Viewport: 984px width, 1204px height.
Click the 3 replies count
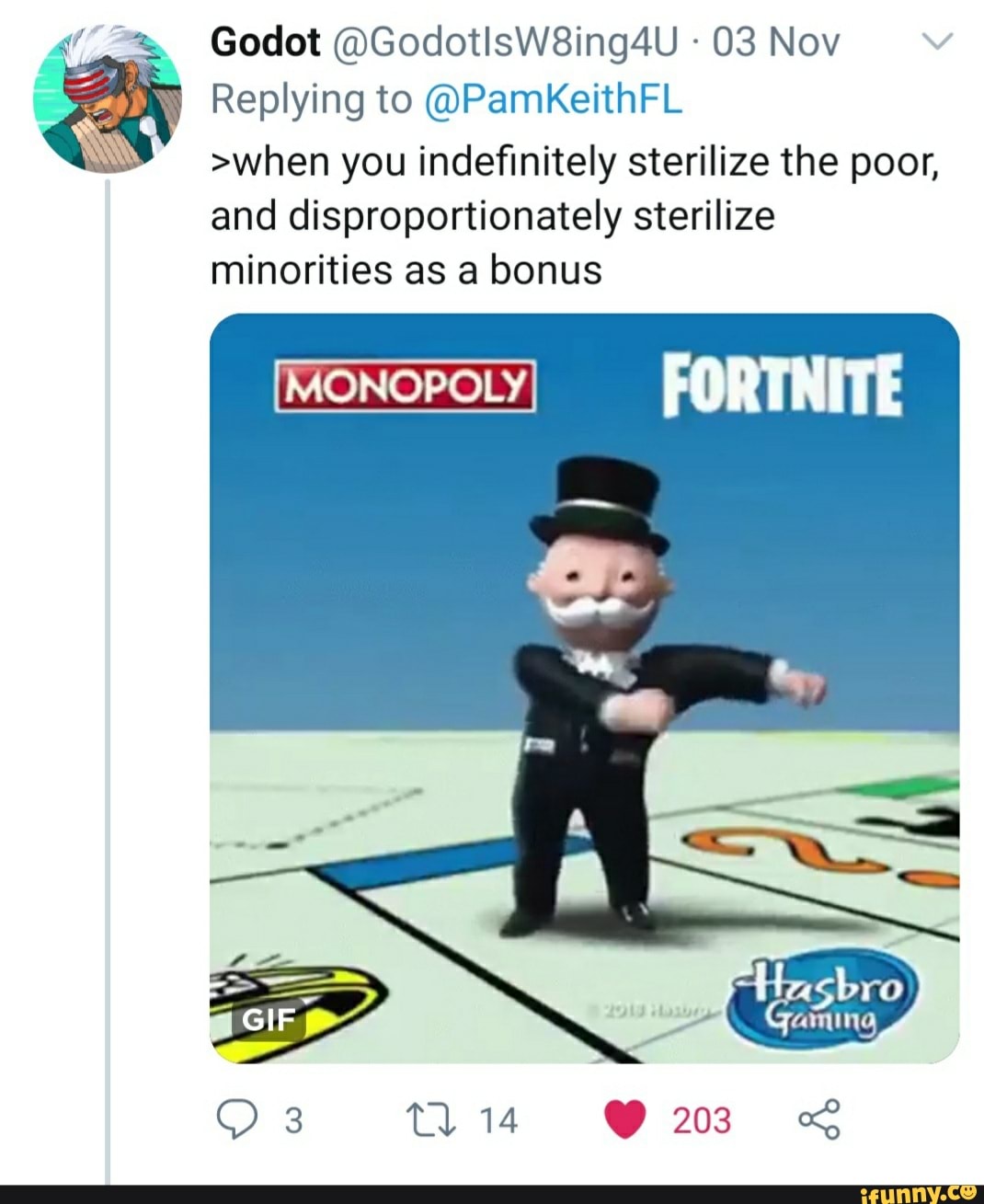click(x=292, y=1120)
